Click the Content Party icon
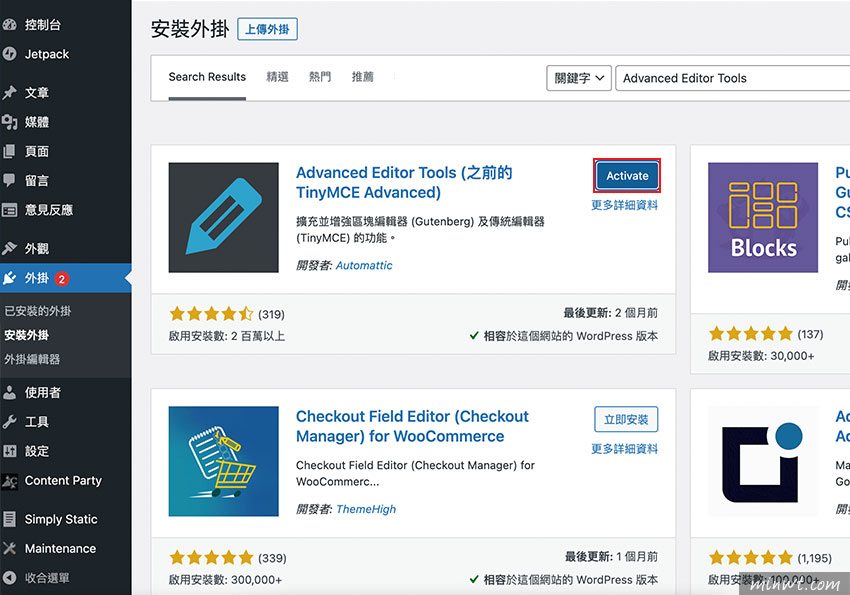This screenshot has width=850, height=595. (x=9, y=481)
